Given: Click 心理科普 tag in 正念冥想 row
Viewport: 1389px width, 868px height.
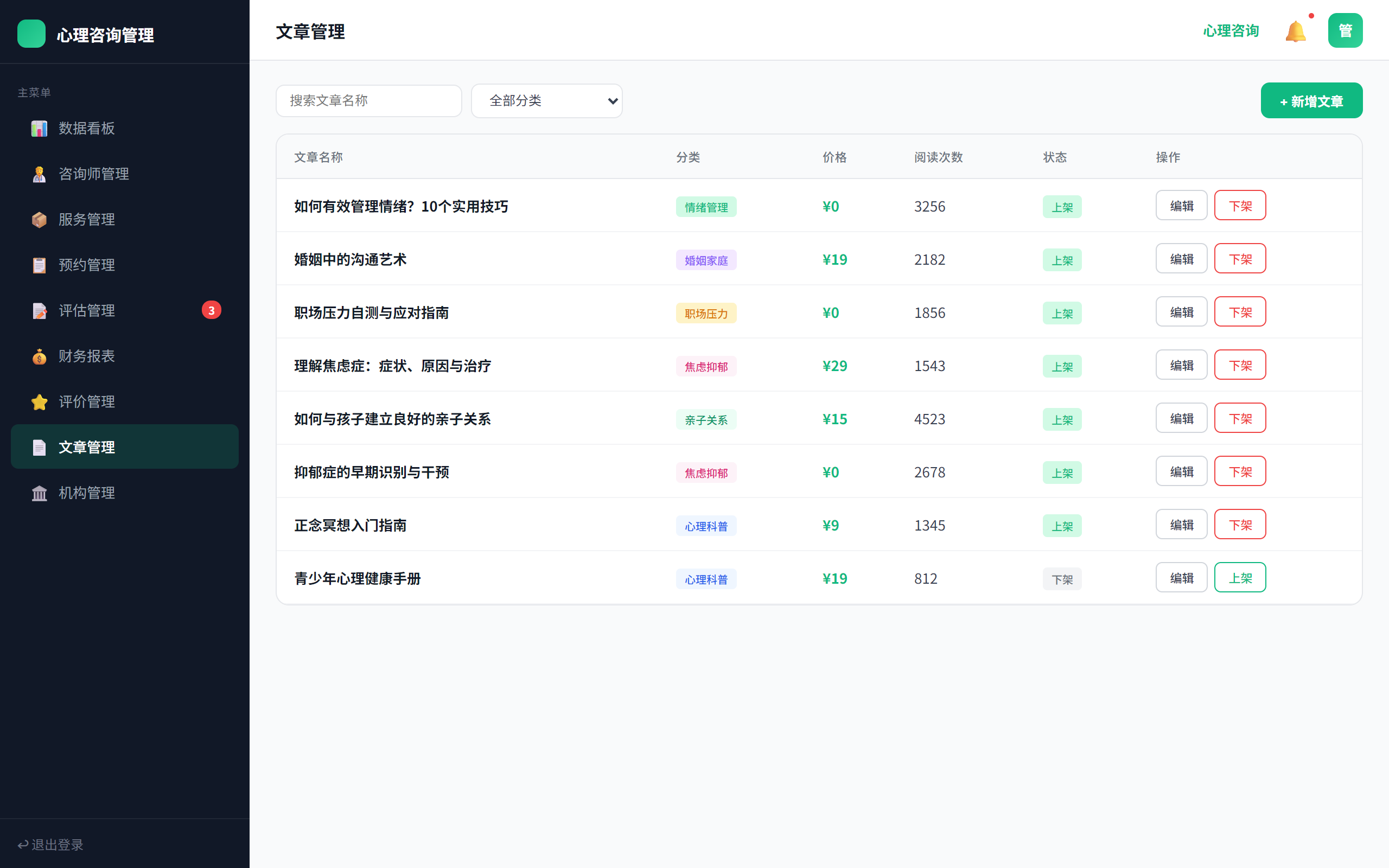Looking at the screenshot, I should [706, 526].
